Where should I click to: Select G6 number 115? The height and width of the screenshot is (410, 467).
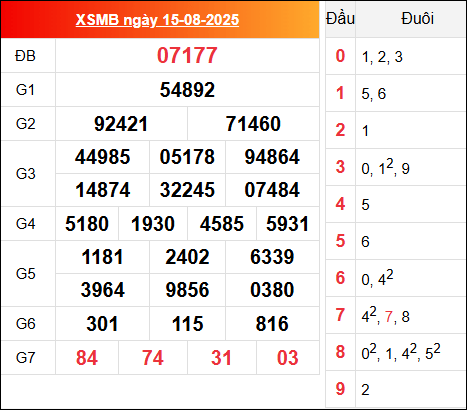point(187,324)
